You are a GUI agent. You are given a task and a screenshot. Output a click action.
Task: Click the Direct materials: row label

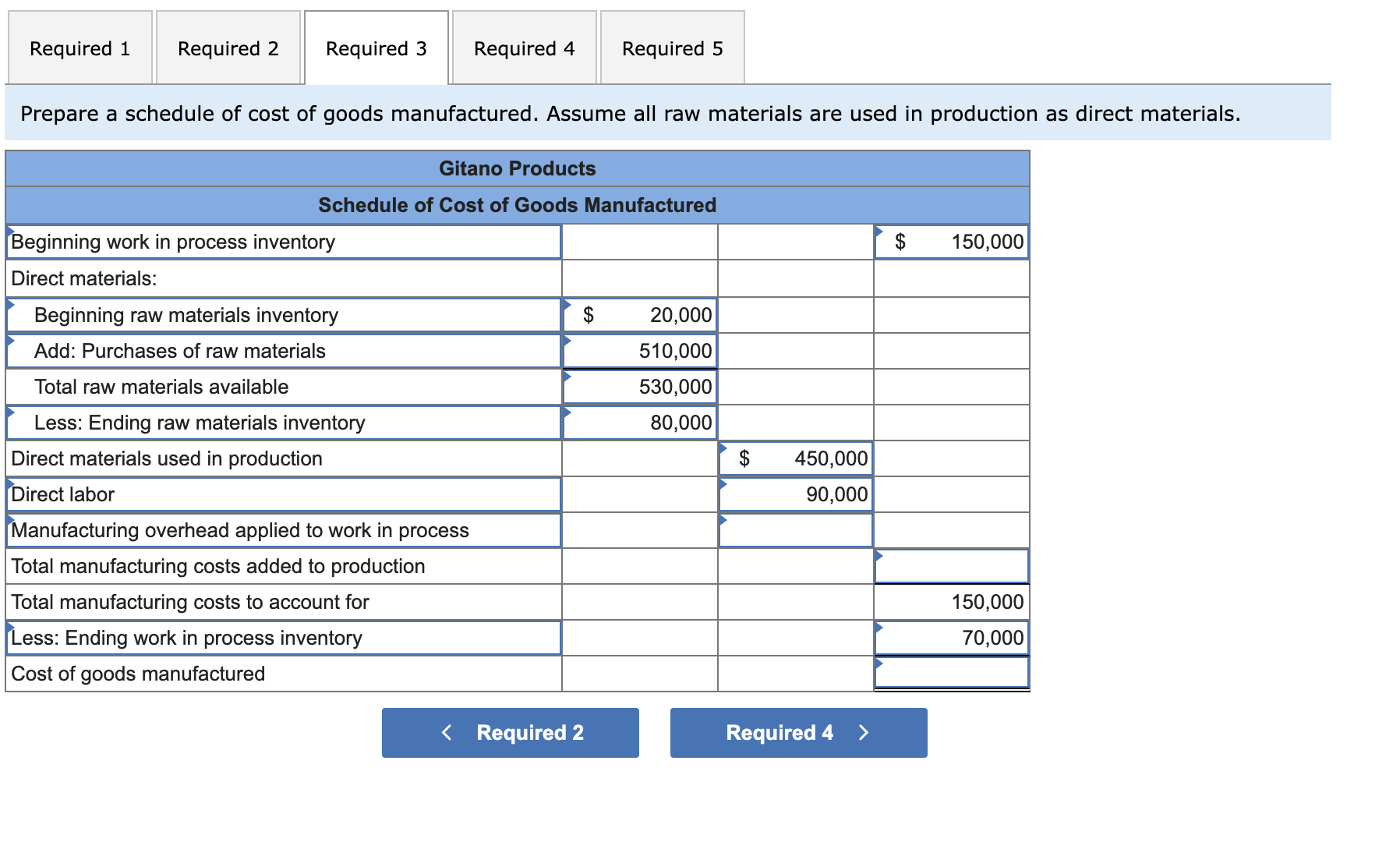pos(84,278)
